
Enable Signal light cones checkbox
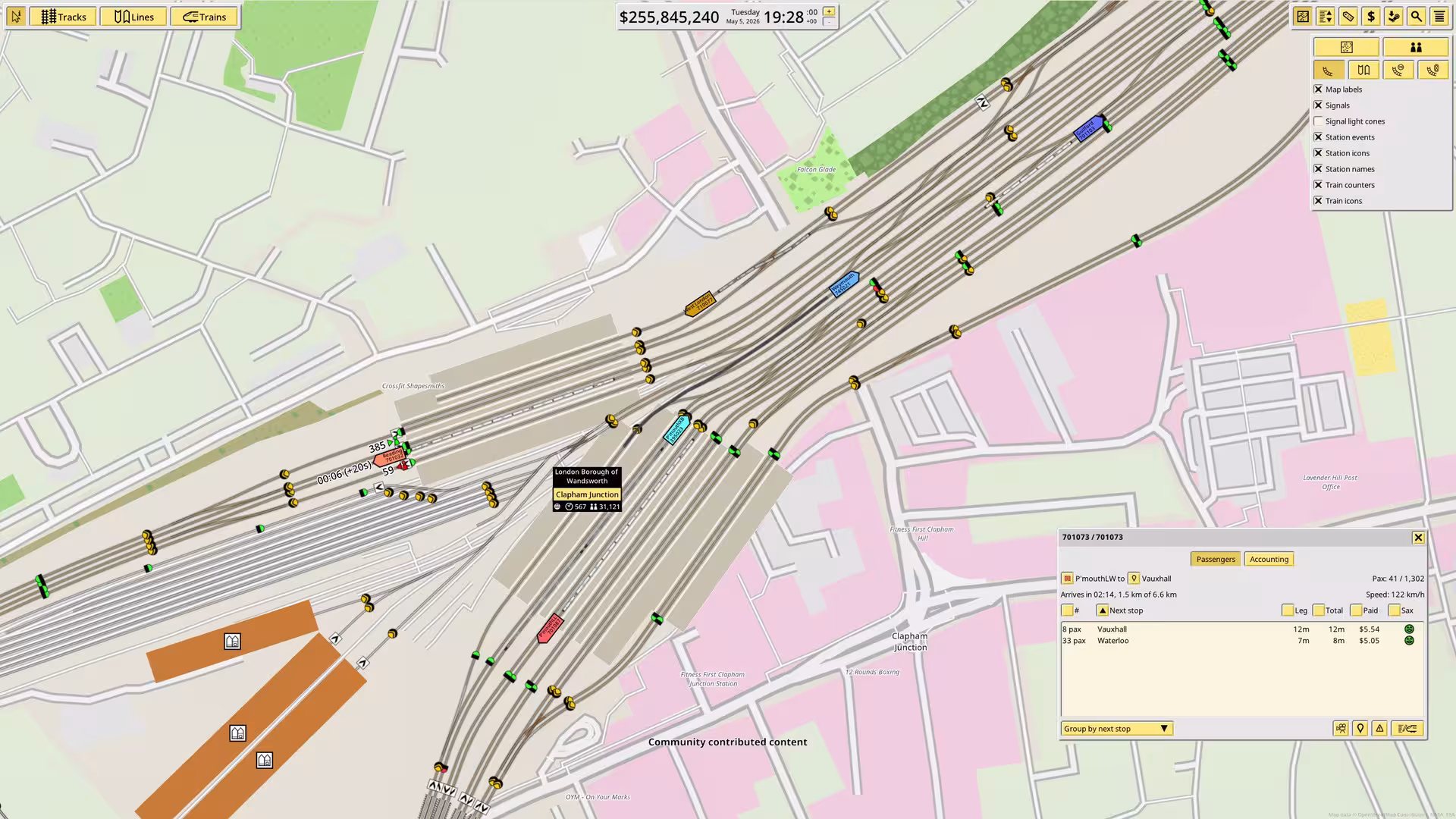tap(1318, 121)
